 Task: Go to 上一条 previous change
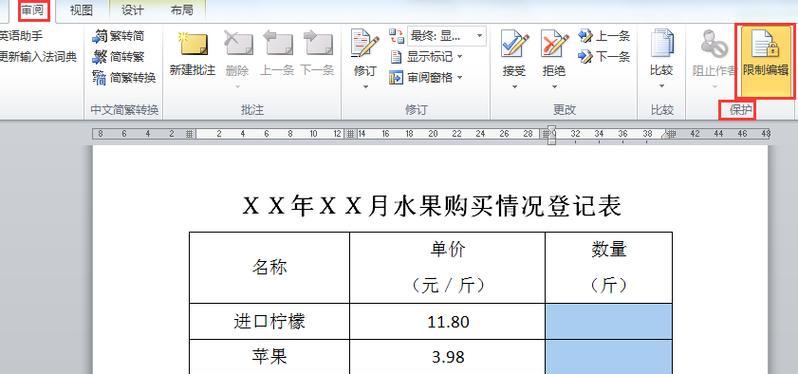(605, 36)
